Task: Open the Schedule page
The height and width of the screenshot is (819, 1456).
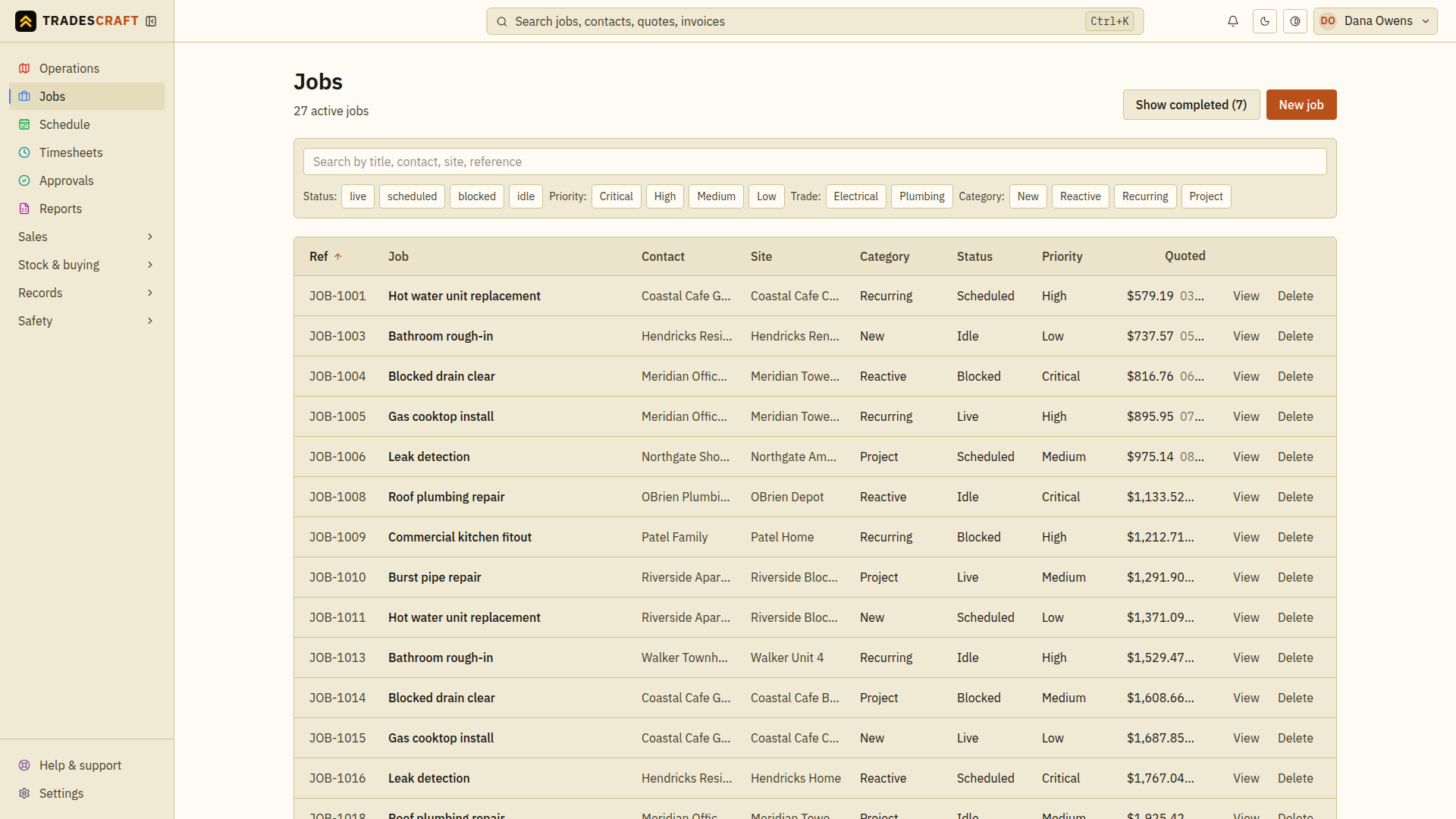Action: tap(86, 124)
